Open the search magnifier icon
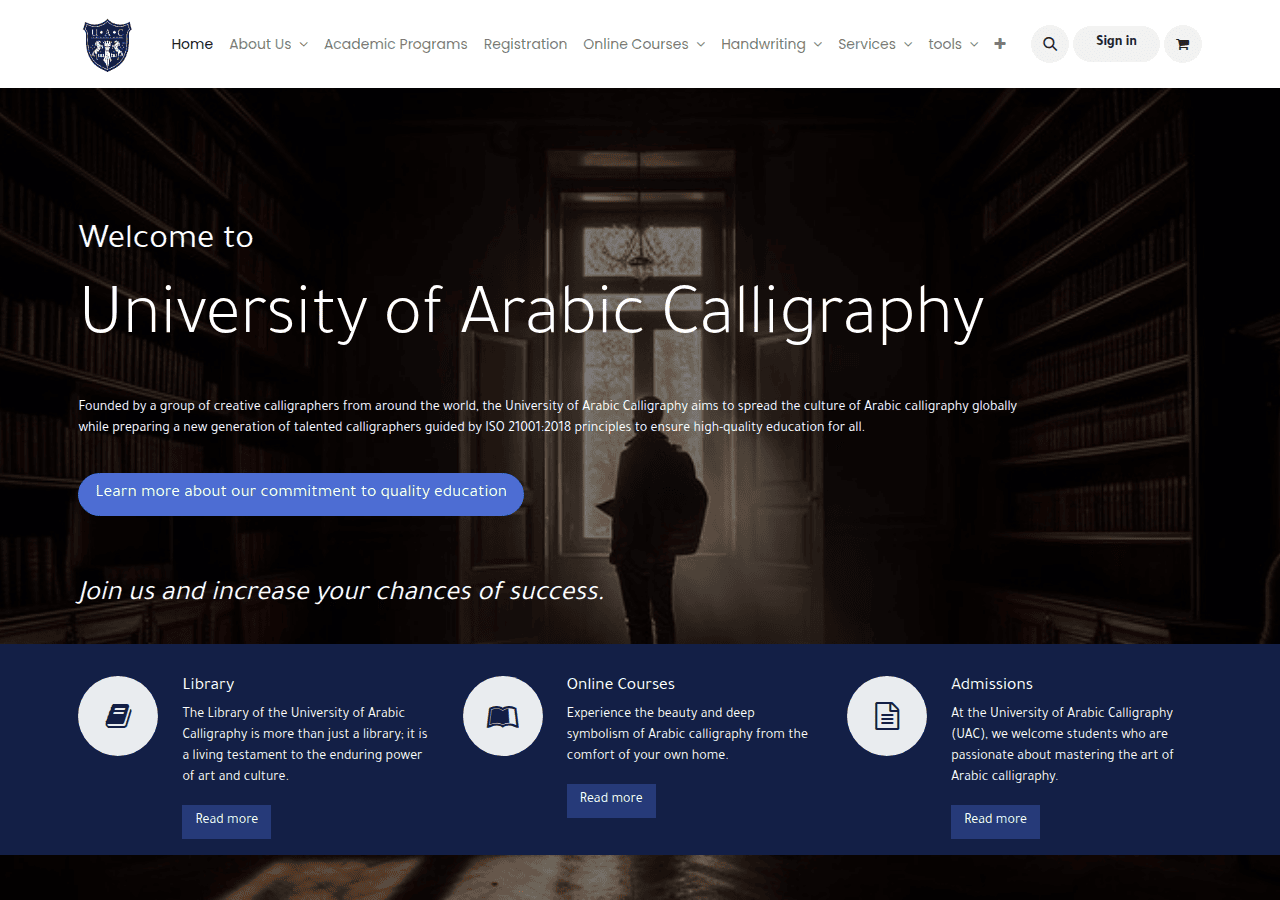The height and width of the screenshot is (900, 1280). pyautogui.click(x=1050, y=44)
